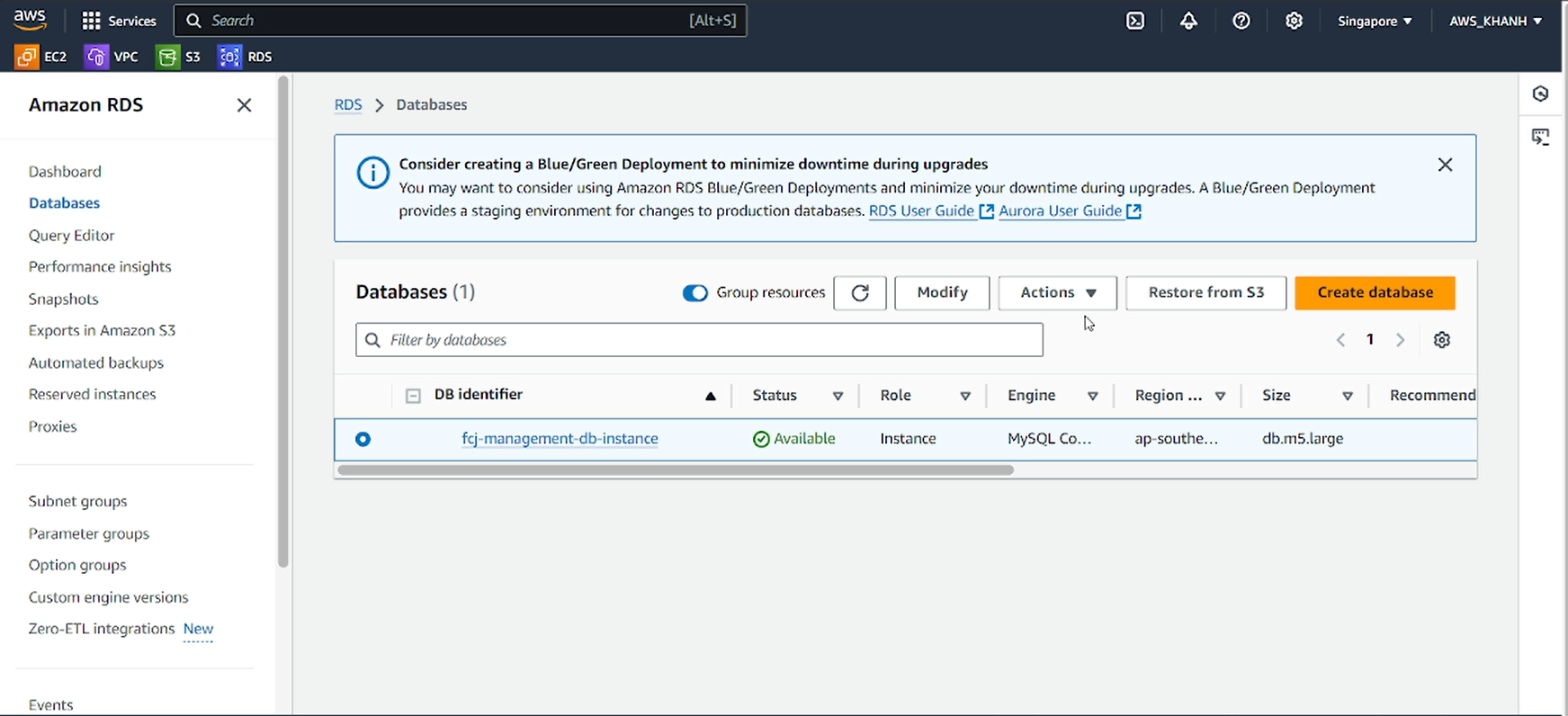The width and height of the screenshot is (1568, 716).
Task: Open Parameter groups in the sidebar
Action: (x=89, y=534)
